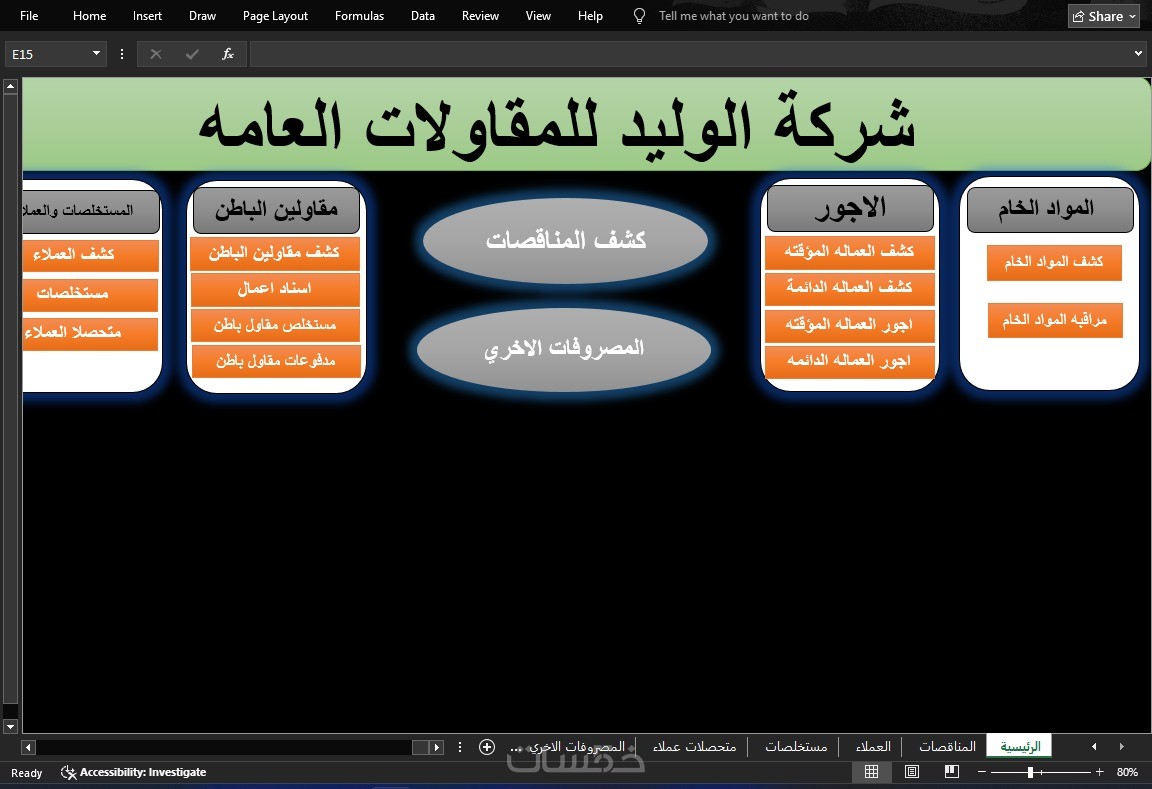Click the المصروفات الاخري oval button
Image resolution: width=1152 pixels, height=789 pixels.
(564, 348)
